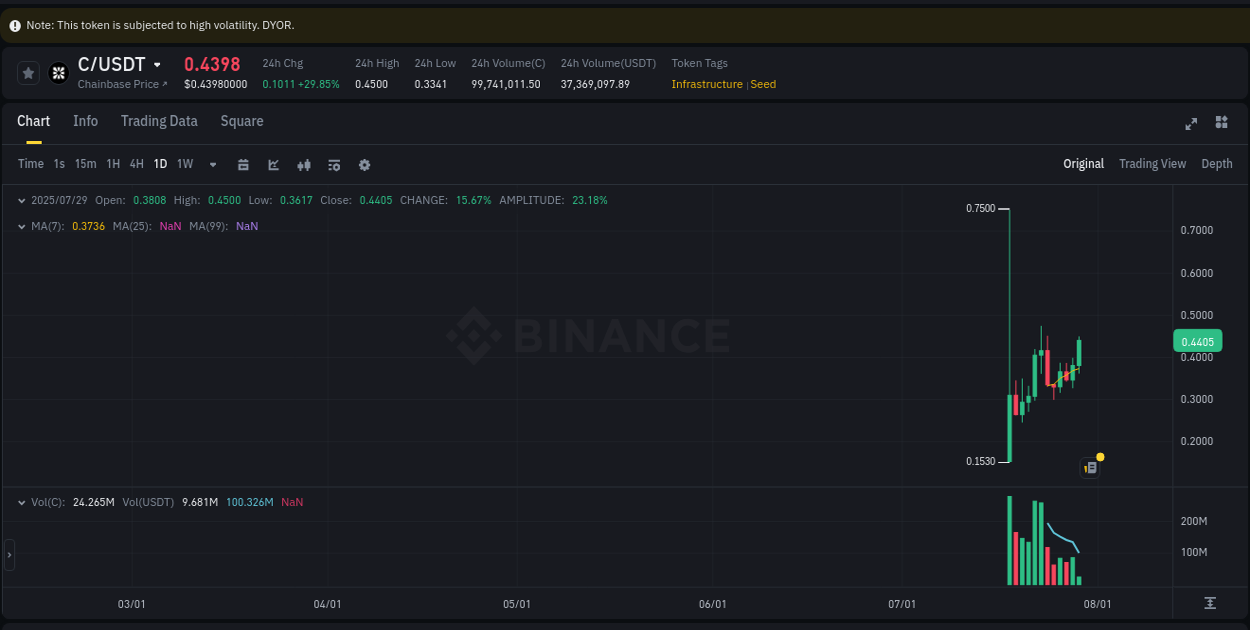The height and width of the screenshot is (630, 1250).
Task: Click the green 0.4405 price marker on the axis
Action: pos(1197,341)
